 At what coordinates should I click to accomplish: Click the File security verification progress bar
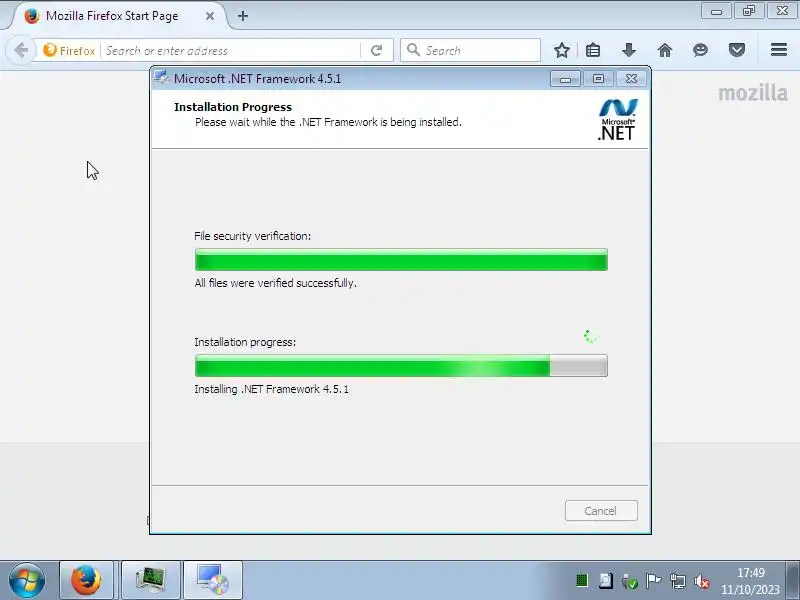[x=401, y=260]
